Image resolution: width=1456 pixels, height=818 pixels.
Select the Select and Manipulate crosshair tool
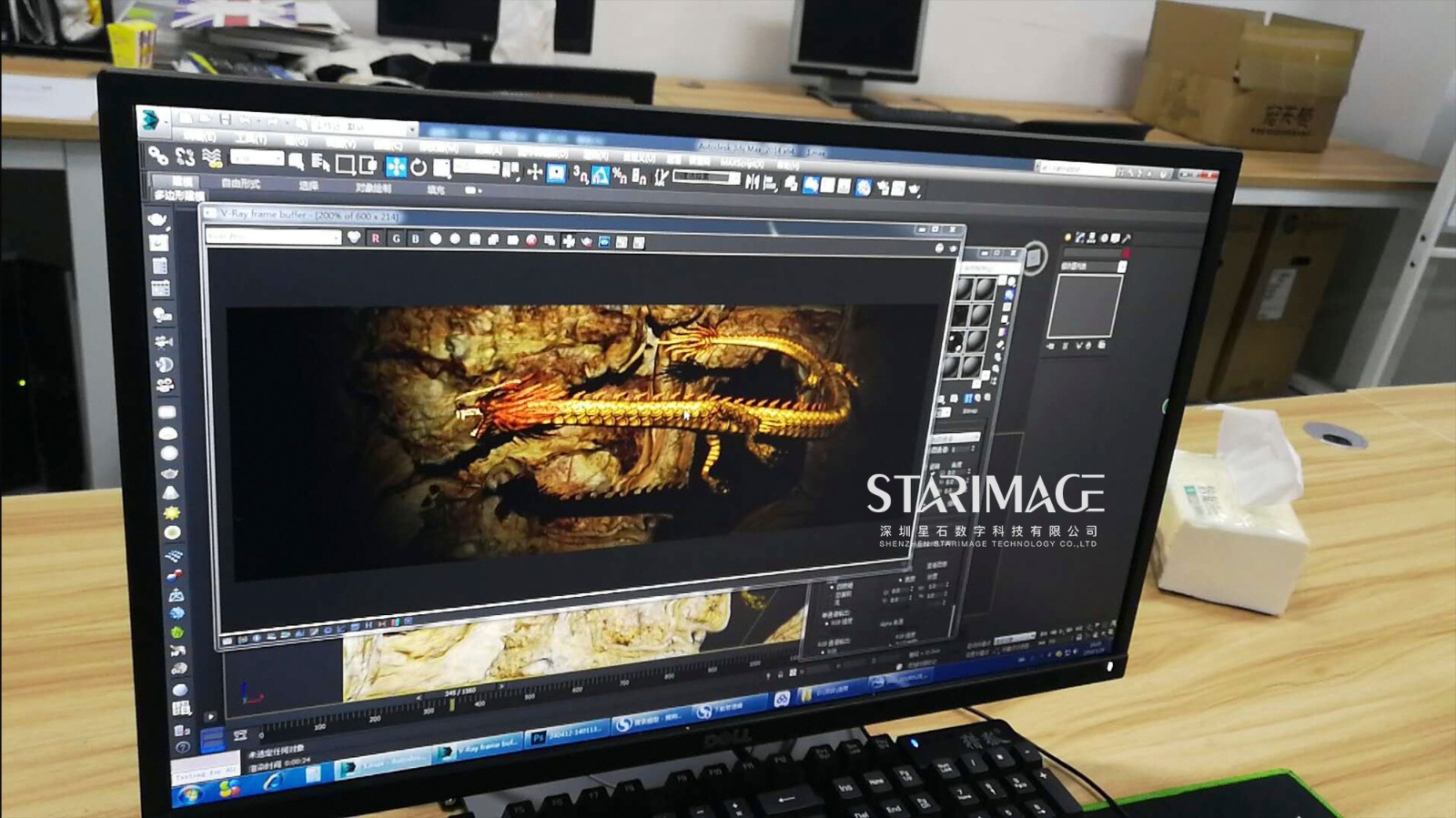click(x=534, y=171)
